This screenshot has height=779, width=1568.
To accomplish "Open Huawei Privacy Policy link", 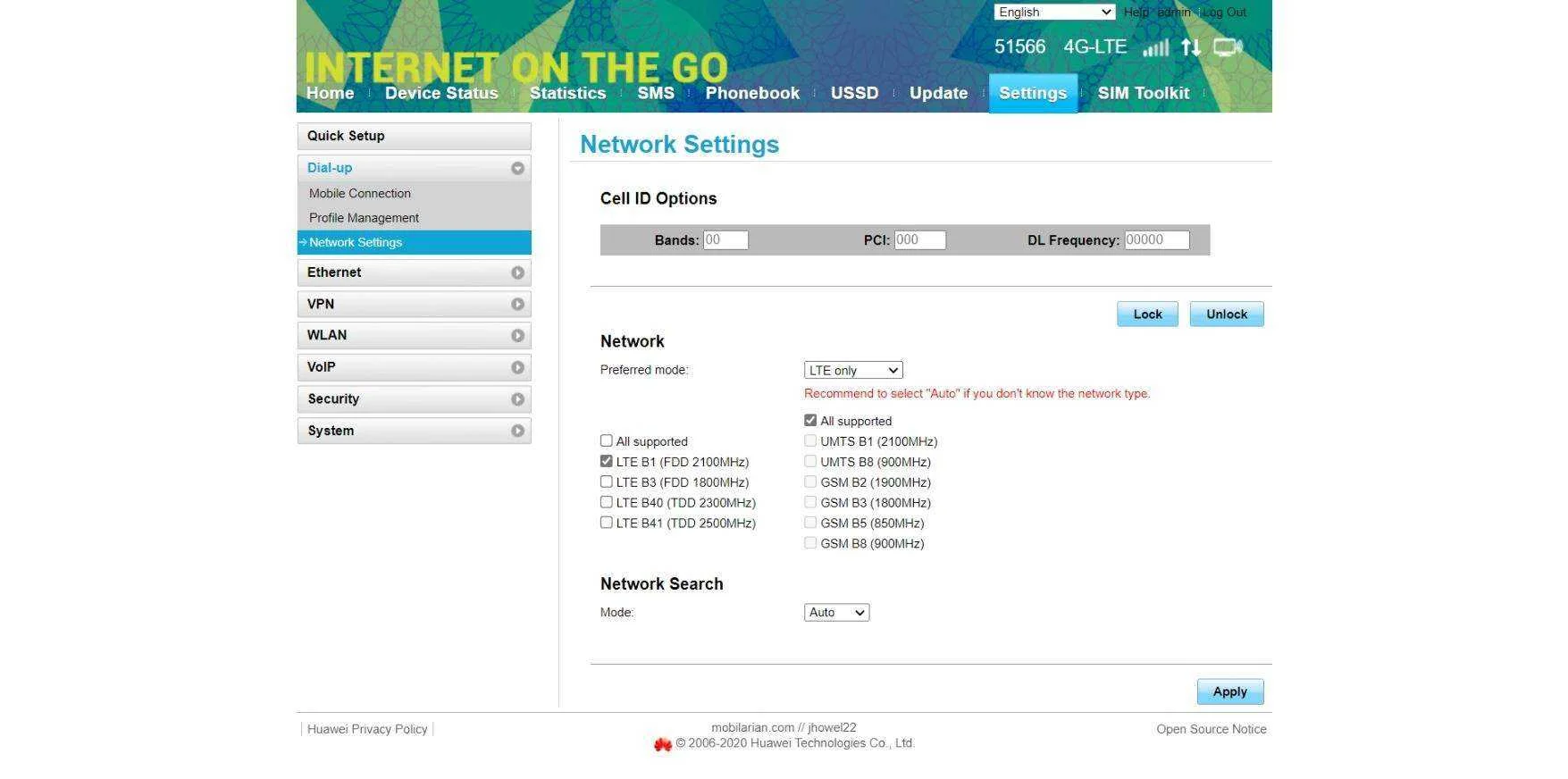I will tap(367, 729).
